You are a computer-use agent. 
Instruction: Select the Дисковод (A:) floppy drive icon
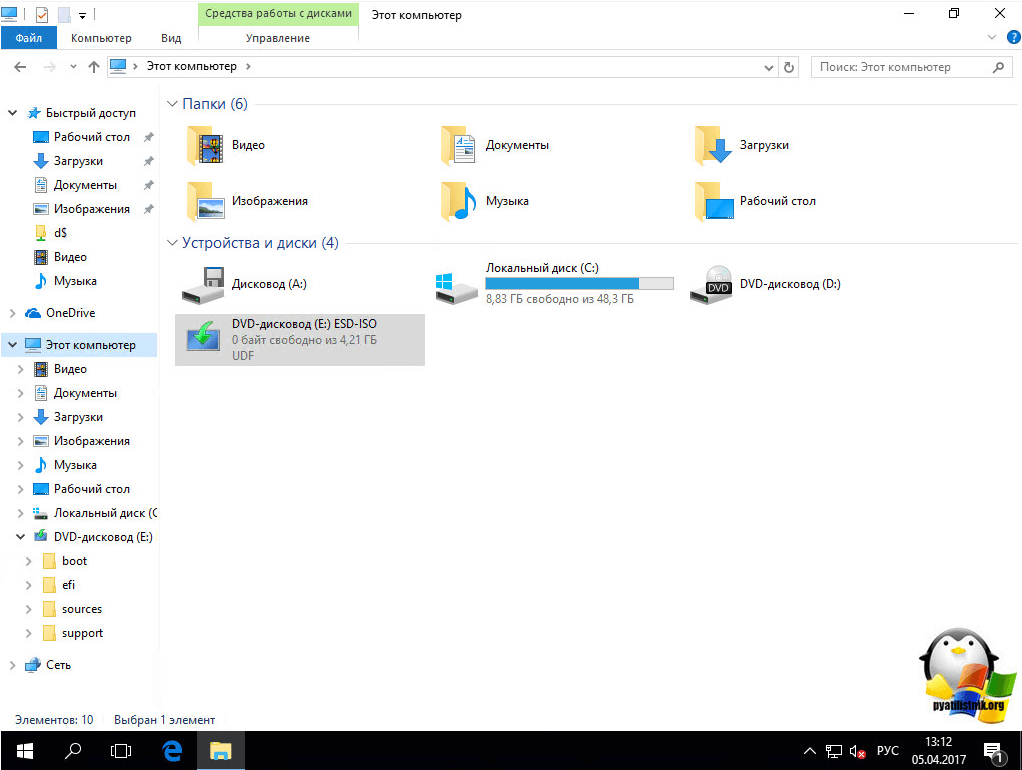[x=203, y=285]
